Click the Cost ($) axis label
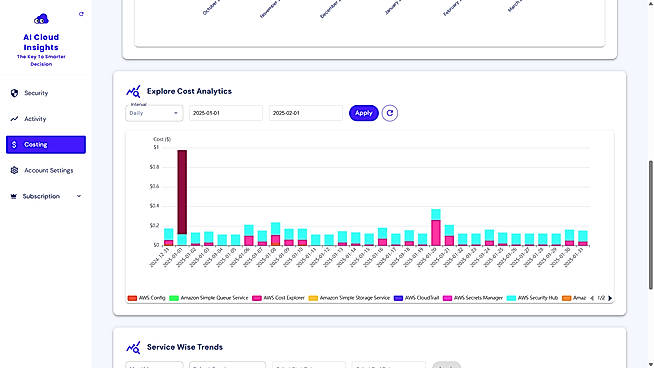The width and height of the screenshot is (654, 368). coord(162,139)
